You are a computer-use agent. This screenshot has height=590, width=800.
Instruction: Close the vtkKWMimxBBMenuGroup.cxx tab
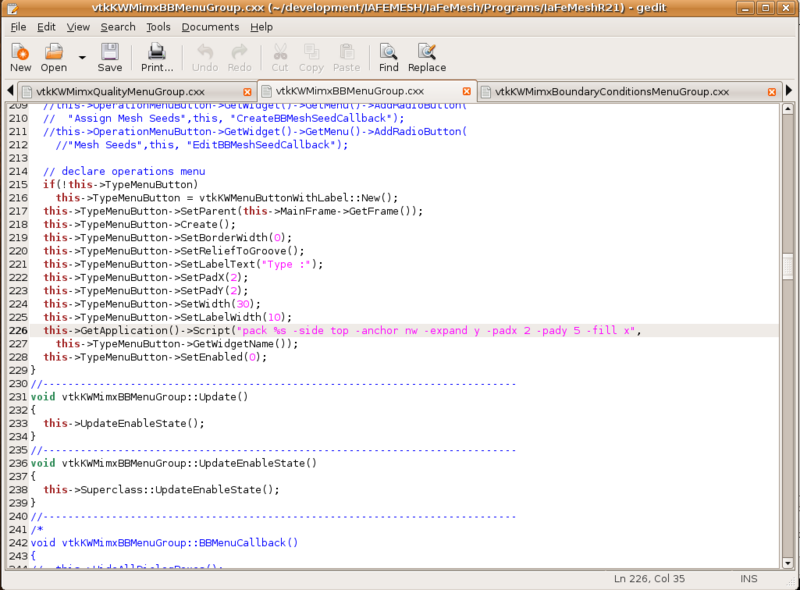tap(466, 91)
